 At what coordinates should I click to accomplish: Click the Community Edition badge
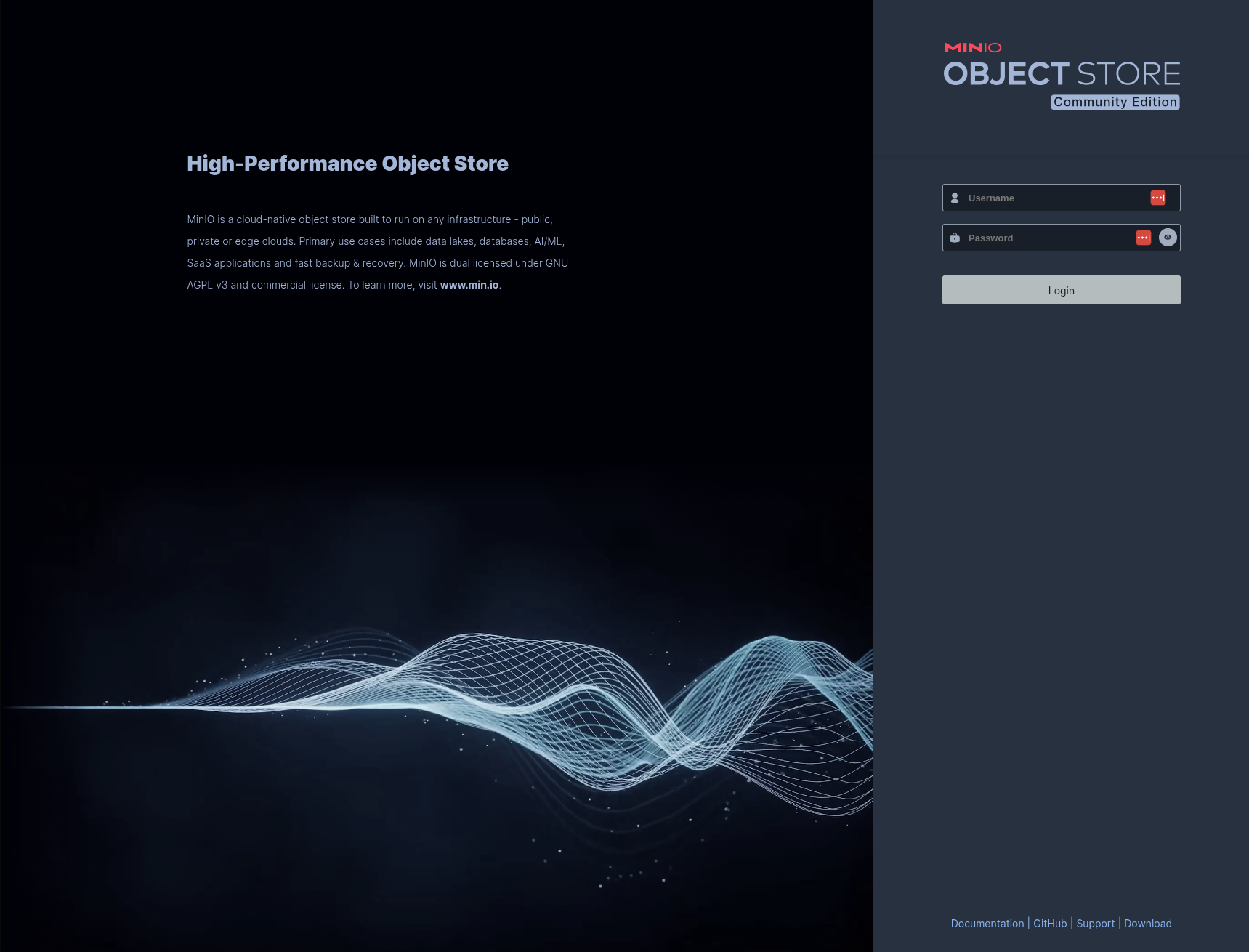[x=1115, y=102]
